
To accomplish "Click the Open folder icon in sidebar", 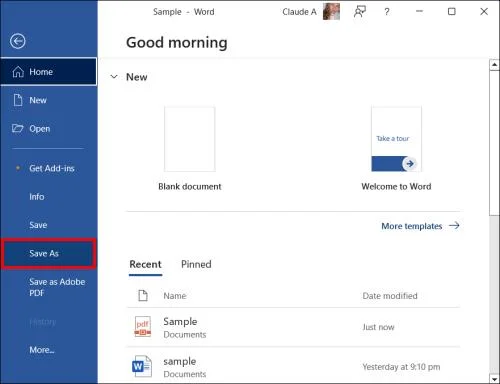I will [x=18, y=128].
